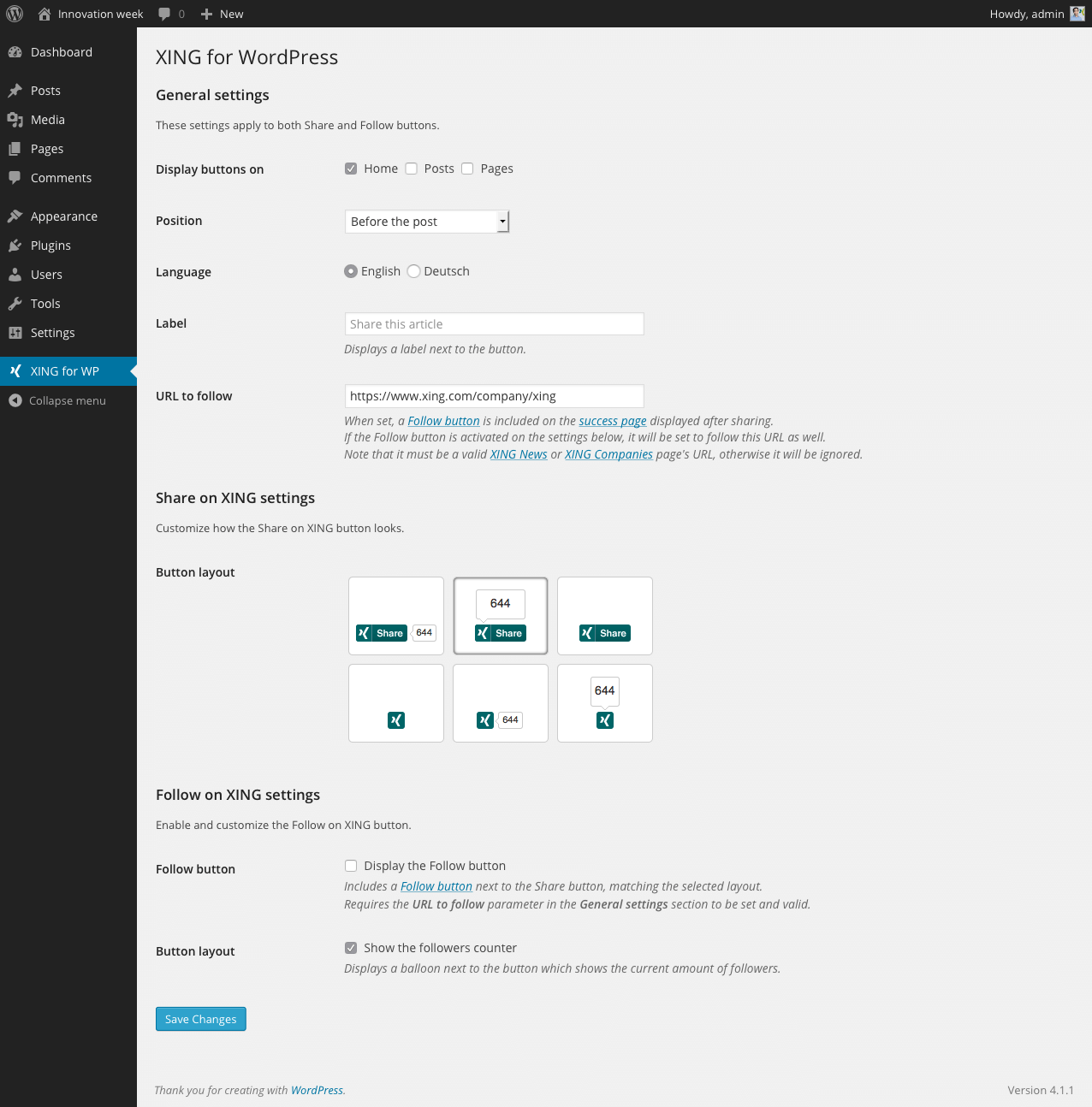
Task: Open Users menu item
Action: (x=68, y=275)
